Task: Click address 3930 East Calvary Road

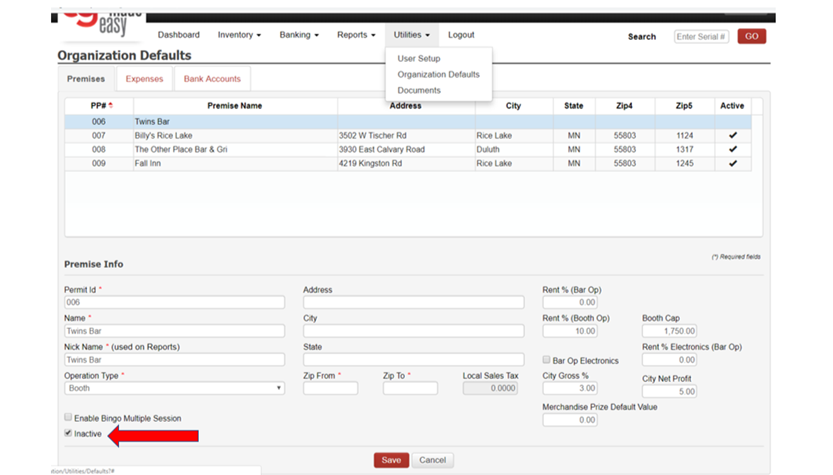Action: (382, 149)
